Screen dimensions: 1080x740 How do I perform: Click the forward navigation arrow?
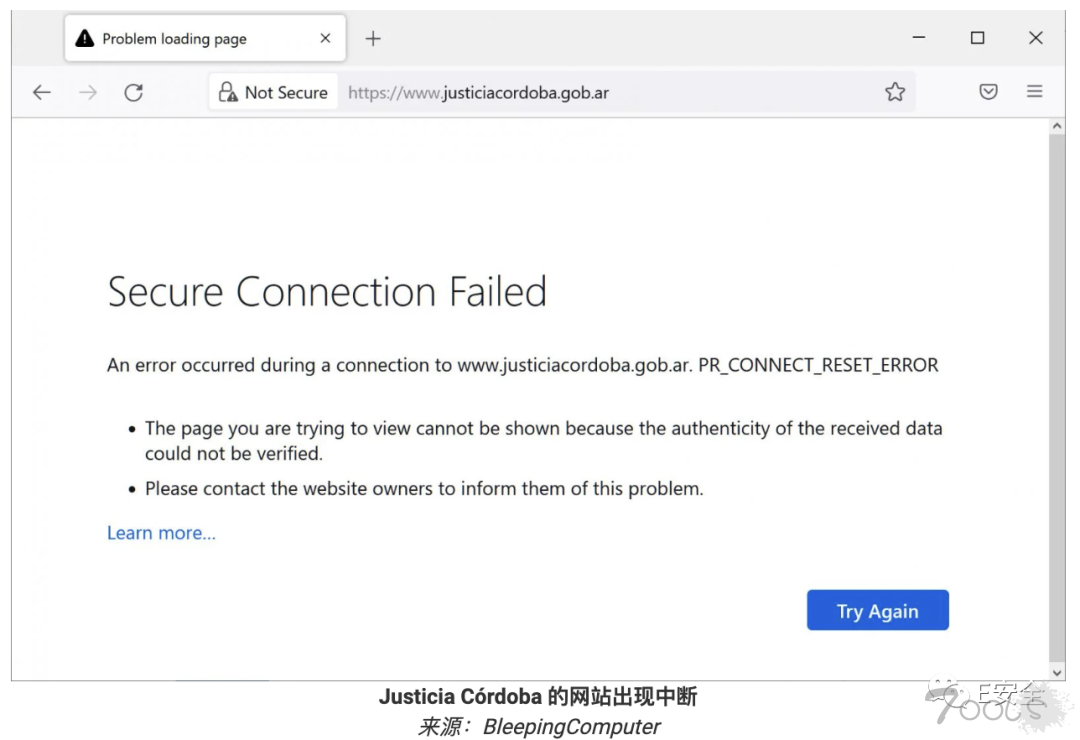coord(88,92)
